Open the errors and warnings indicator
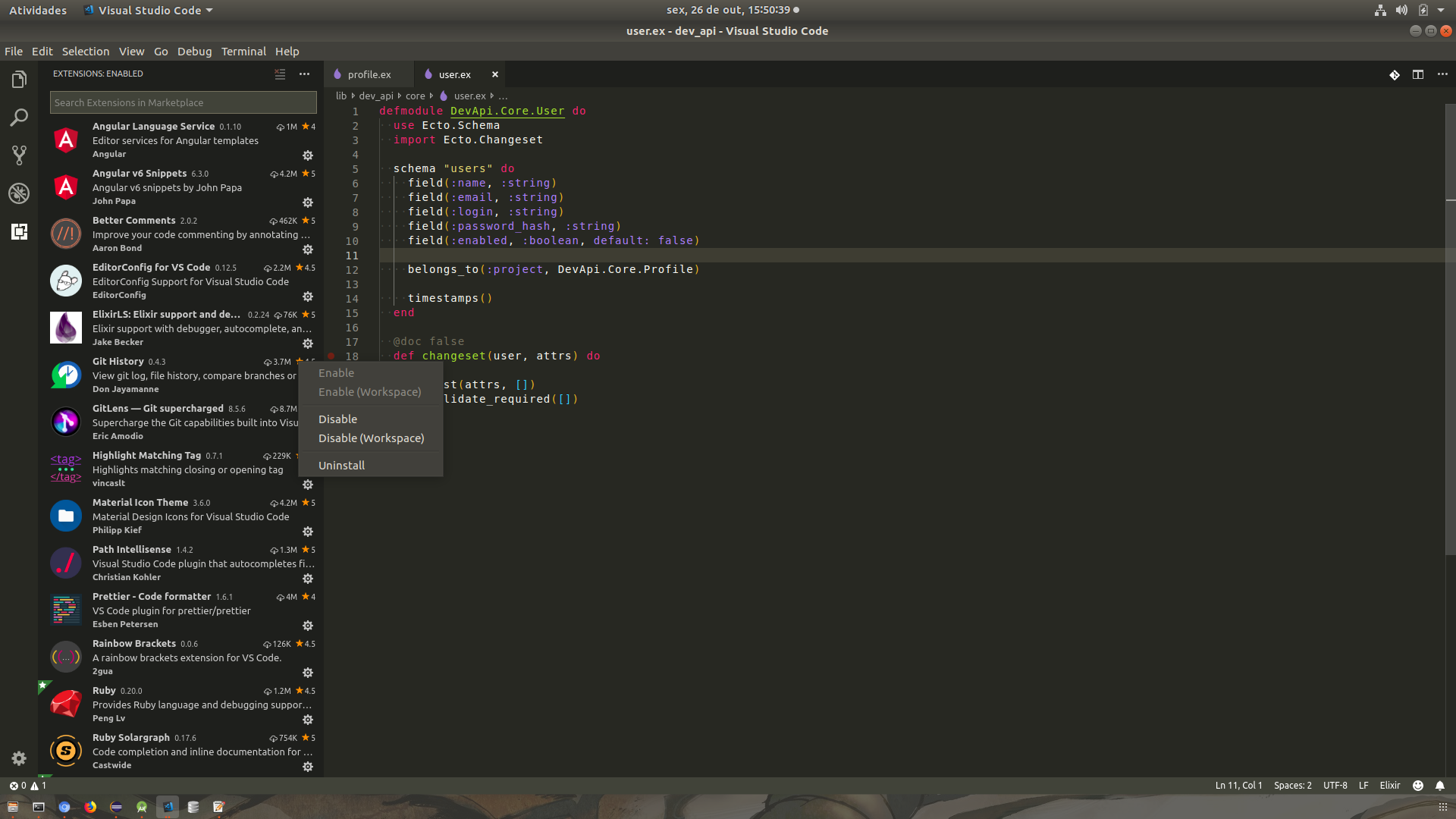The height and width of the screenshot is (819, 1456). (x=27, y=785)
